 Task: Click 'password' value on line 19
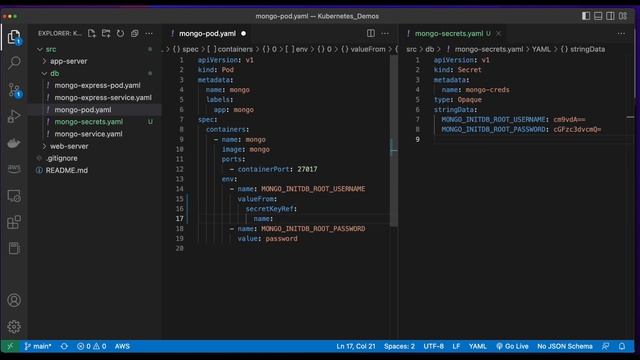click(x=282, y=239)
